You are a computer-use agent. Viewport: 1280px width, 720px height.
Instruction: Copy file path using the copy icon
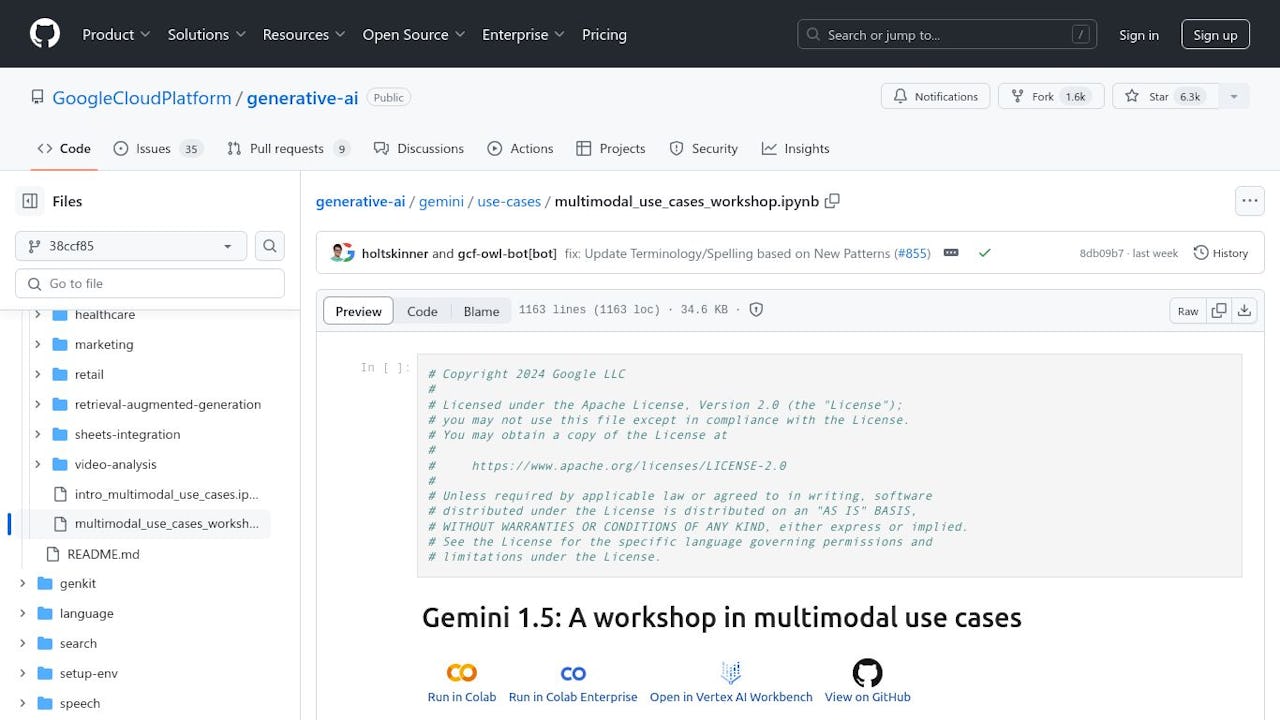(x=832, y=201)
